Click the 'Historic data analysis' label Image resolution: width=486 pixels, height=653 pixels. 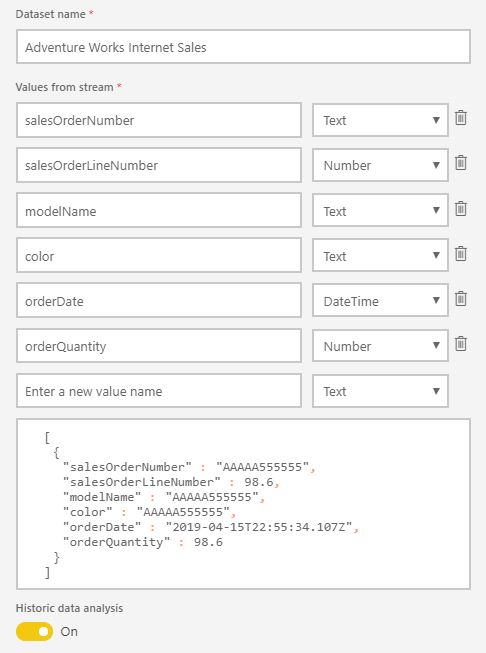coord(70,608)
